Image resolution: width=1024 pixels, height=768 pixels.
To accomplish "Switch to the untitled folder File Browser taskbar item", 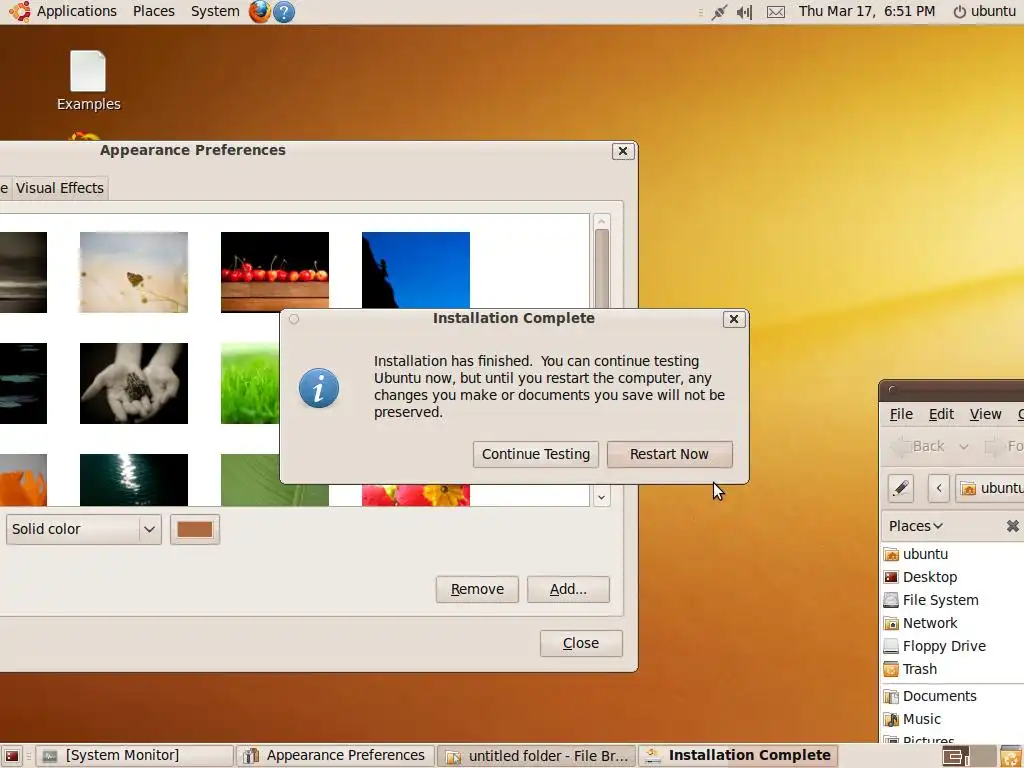I will (x=536, y=756).
